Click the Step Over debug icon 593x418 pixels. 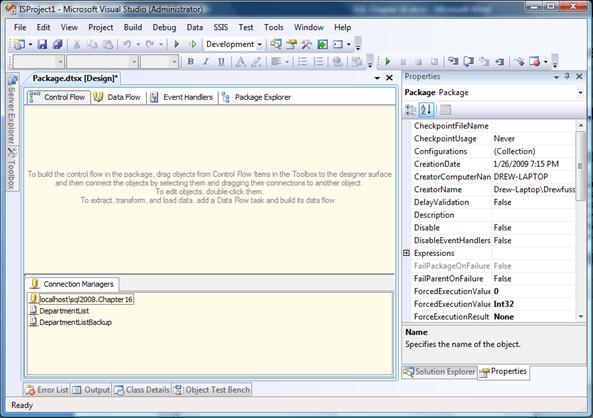468,61
